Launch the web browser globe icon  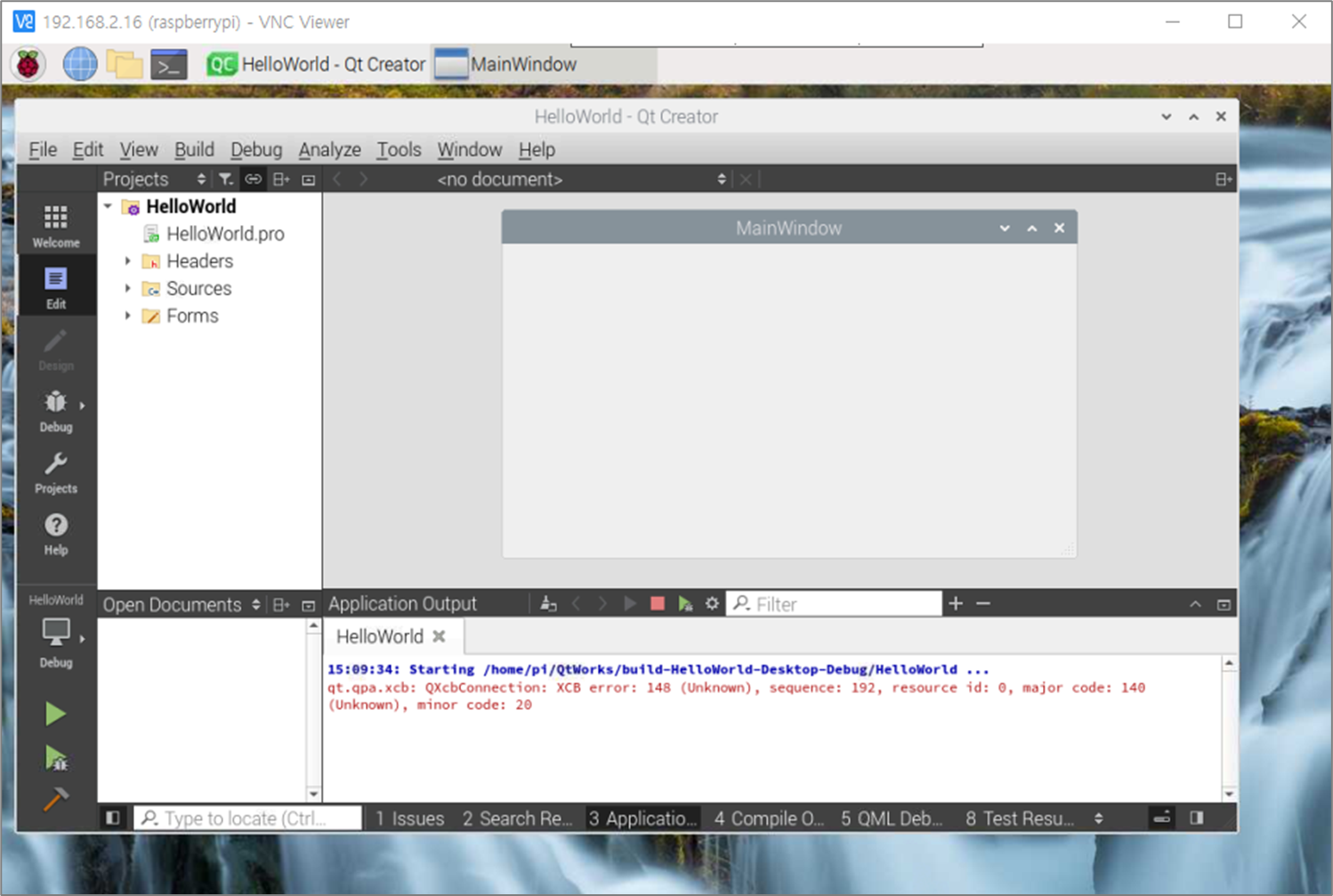click(79, 64)
